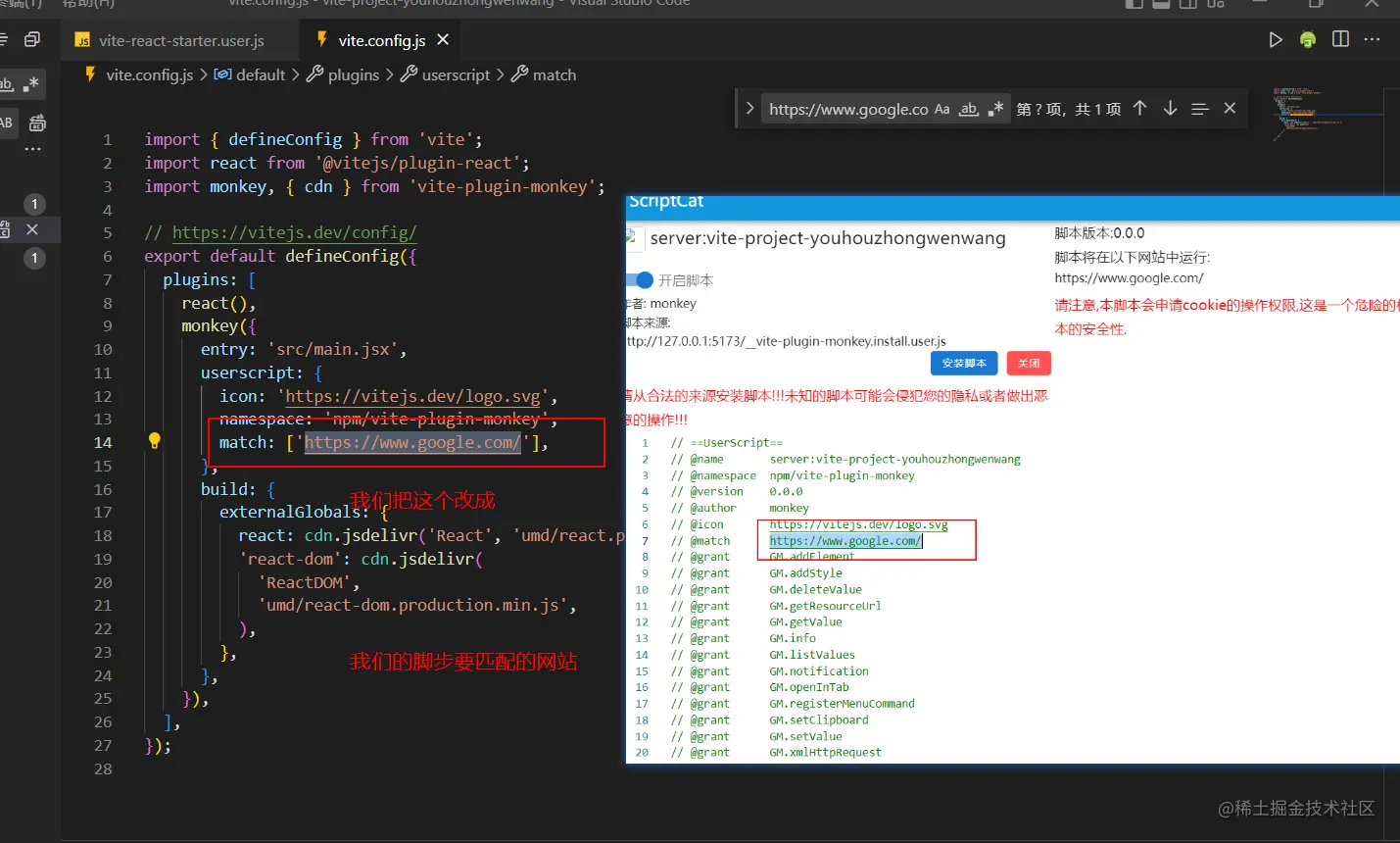1400x843 pixels.
Task: Click the defineConfig call on line 6
Action: [x=342, y=256]
